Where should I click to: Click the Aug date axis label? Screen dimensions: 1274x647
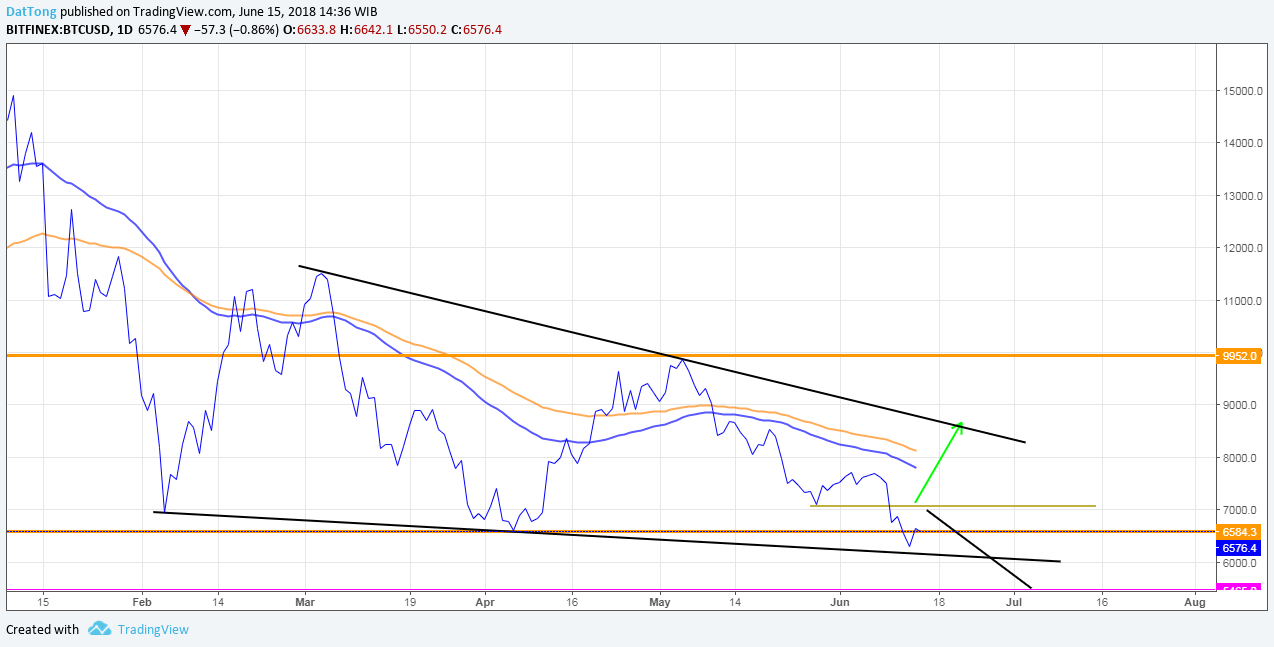tap(1193, 603)
